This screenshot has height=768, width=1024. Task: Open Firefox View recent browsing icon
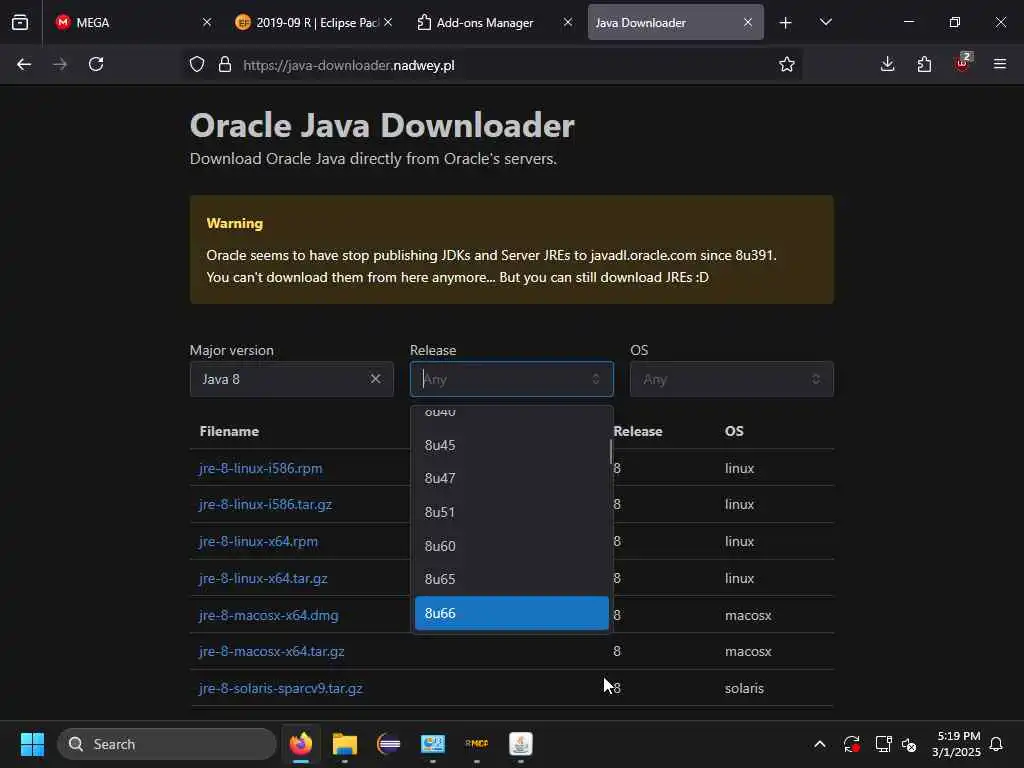20,22
